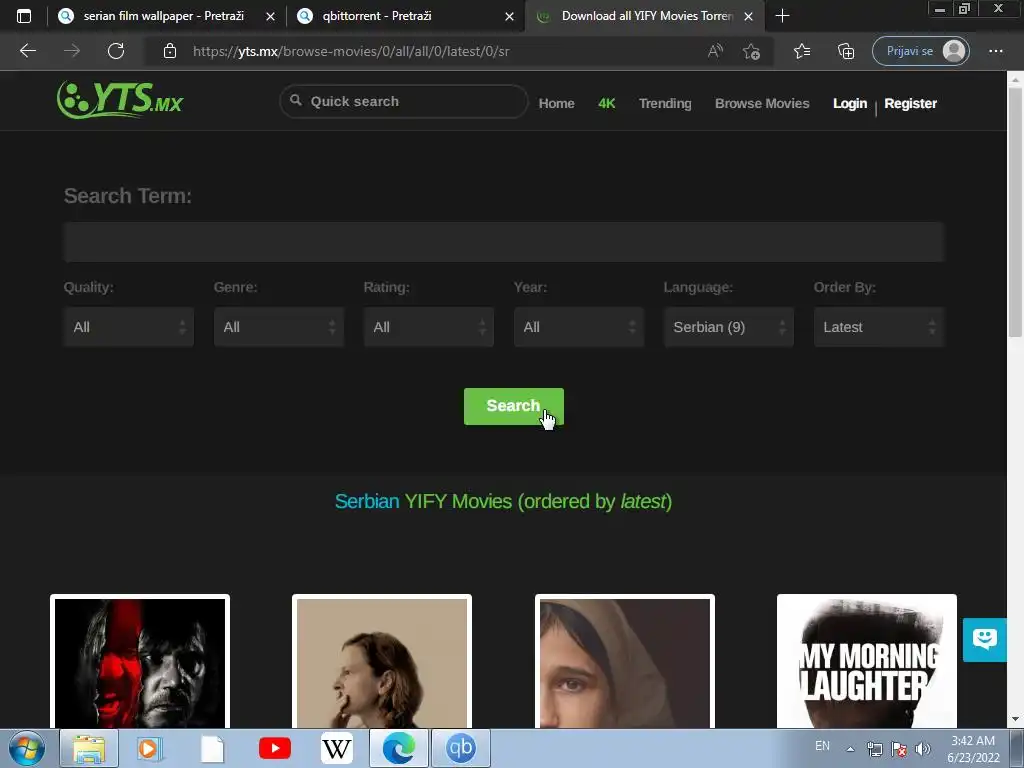This screenshot has height=768, width=1024.
Task: Click the Register link
Action: pos(910,103)
